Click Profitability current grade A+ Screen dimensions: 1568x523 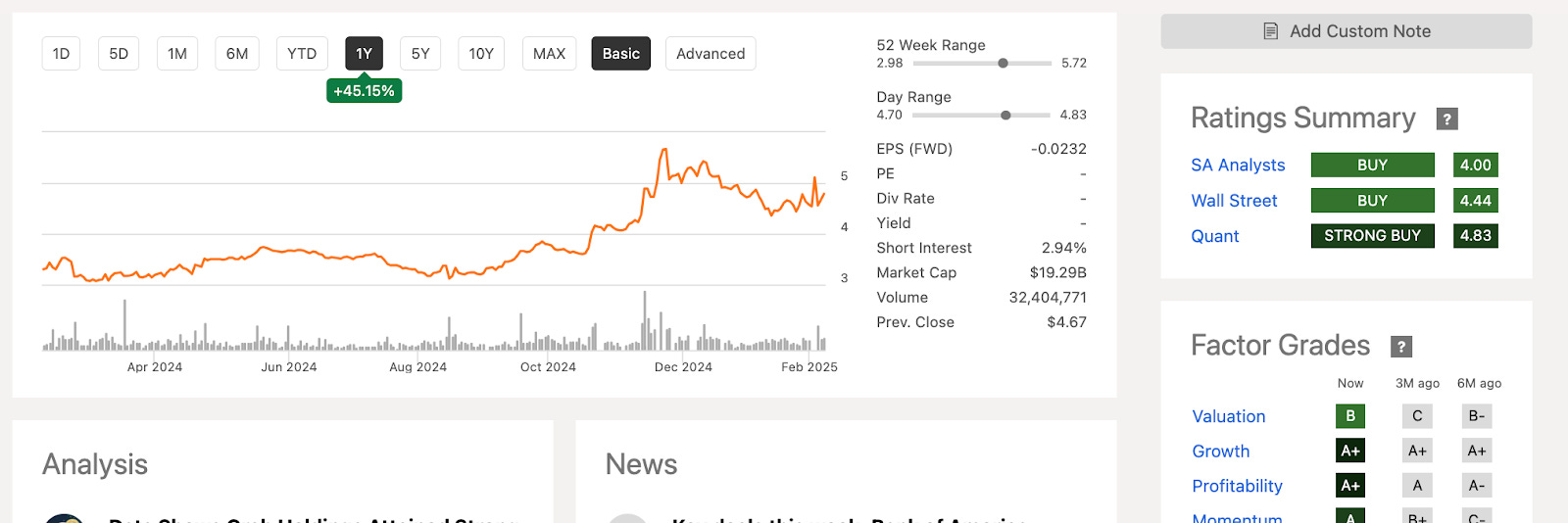pos(1350,486)
